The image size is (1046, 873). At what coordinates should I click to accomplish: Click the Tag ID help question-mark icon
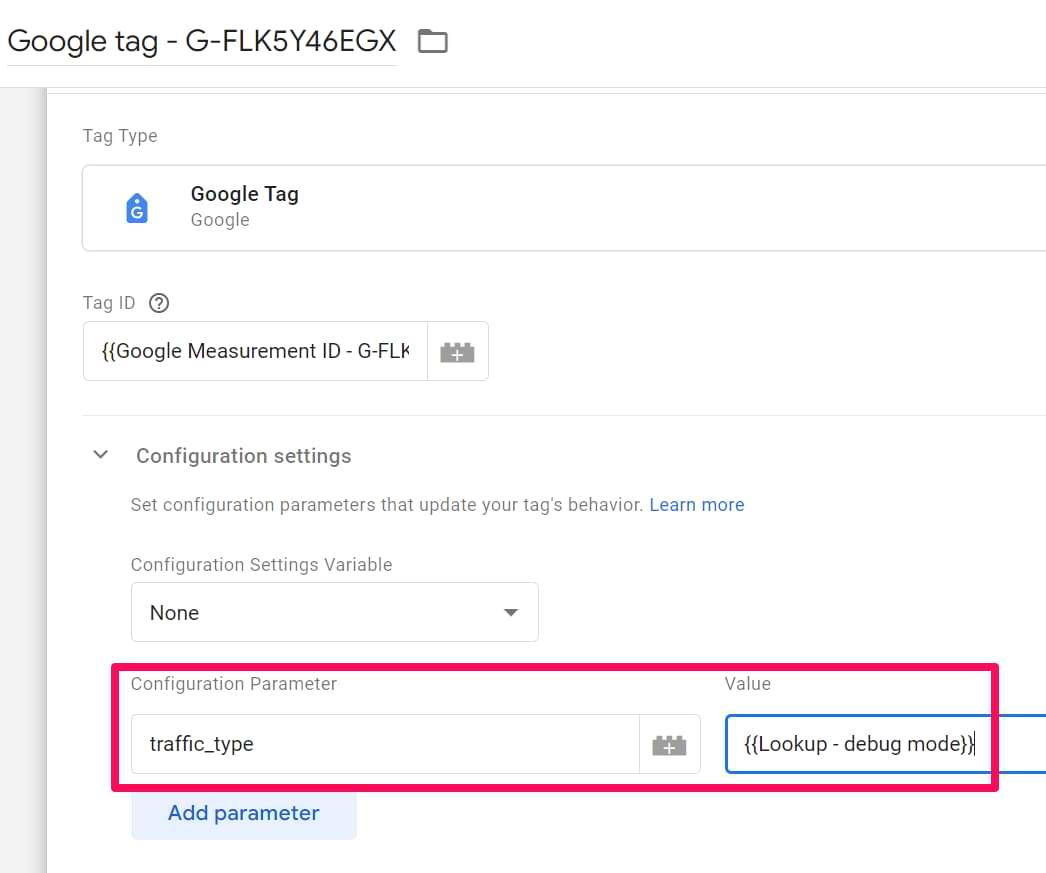pyautogui.click(x=158, y=303)
